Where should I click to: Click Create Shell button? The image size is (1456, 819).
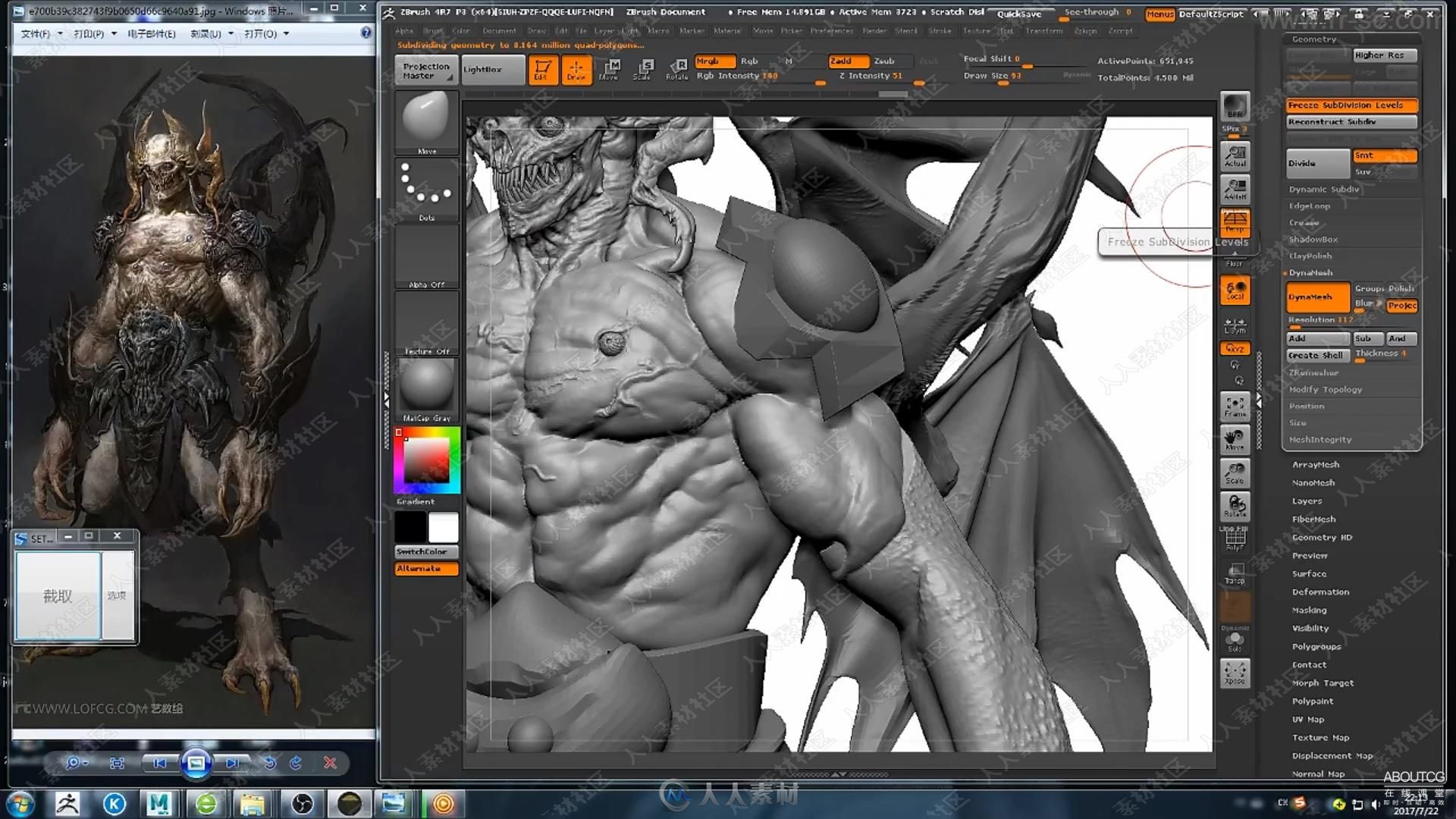1318,355
